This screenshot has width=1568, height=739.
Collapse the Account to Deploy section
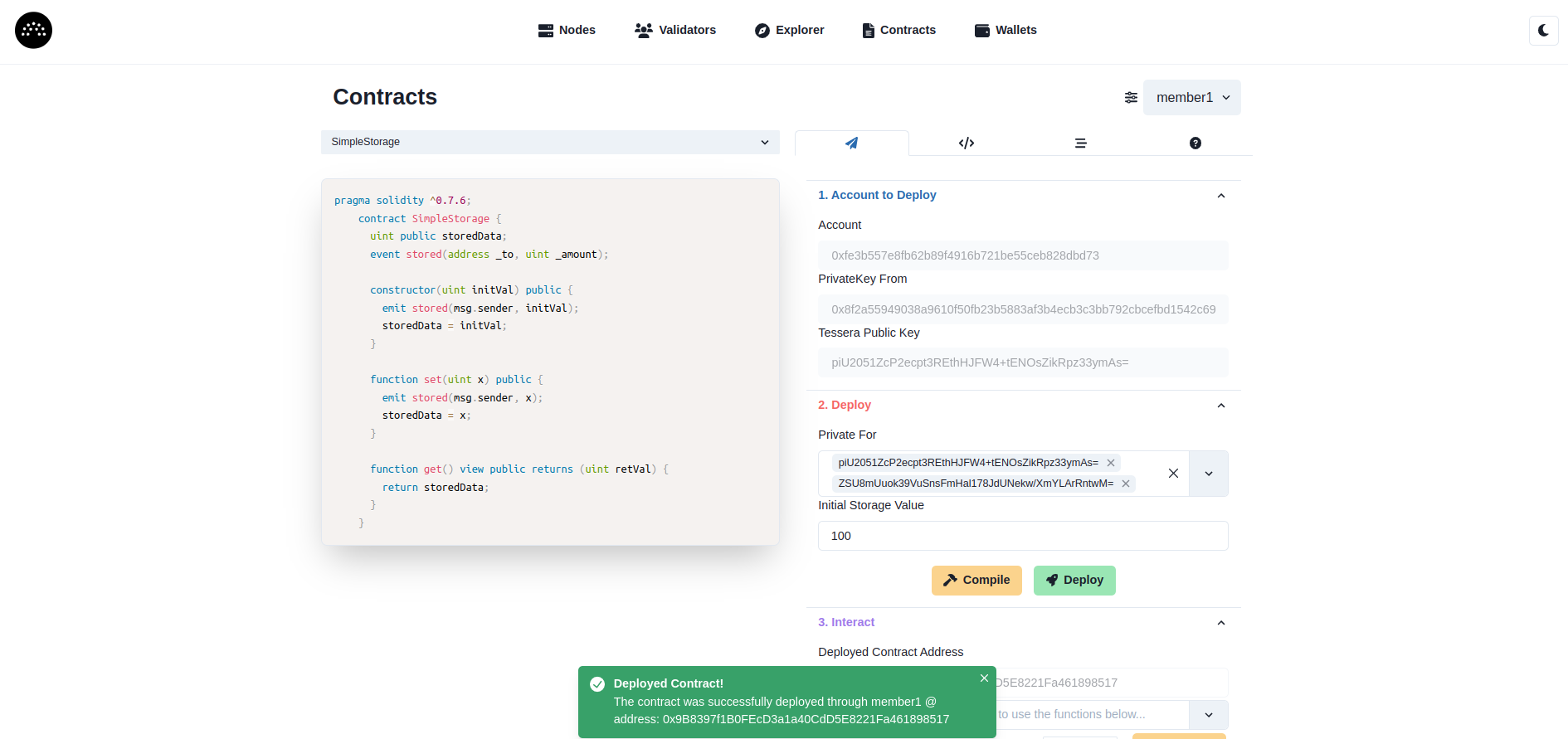(x=1220, y=196)
